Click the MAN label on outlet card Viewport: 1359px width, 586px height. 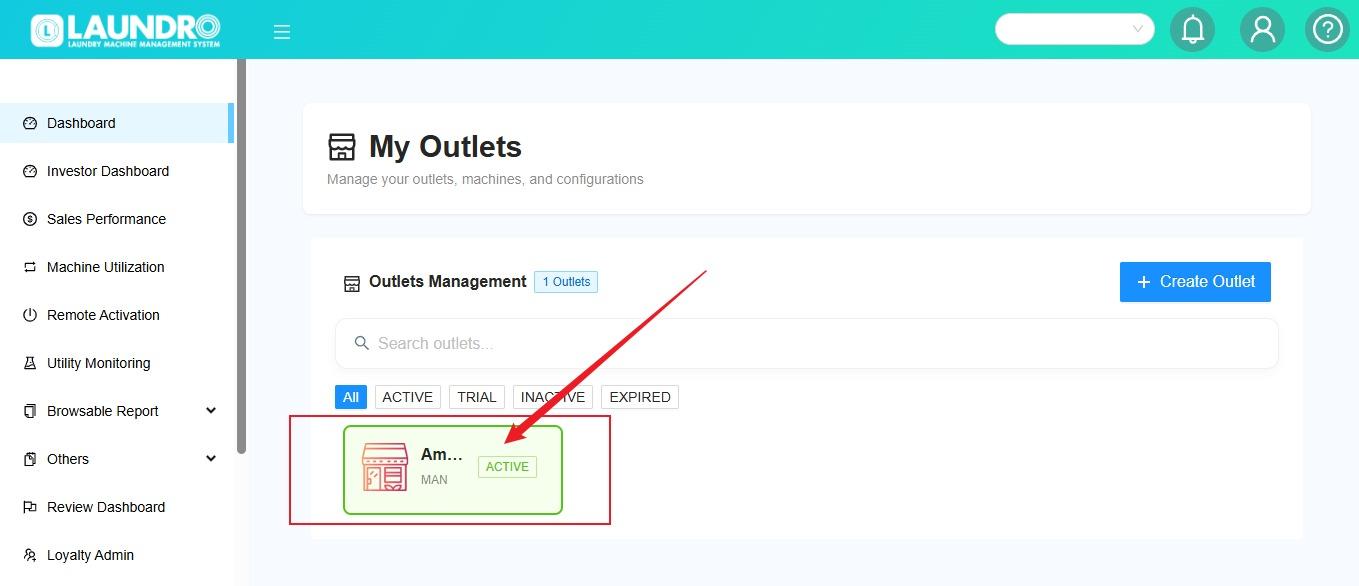pos(434,480)
